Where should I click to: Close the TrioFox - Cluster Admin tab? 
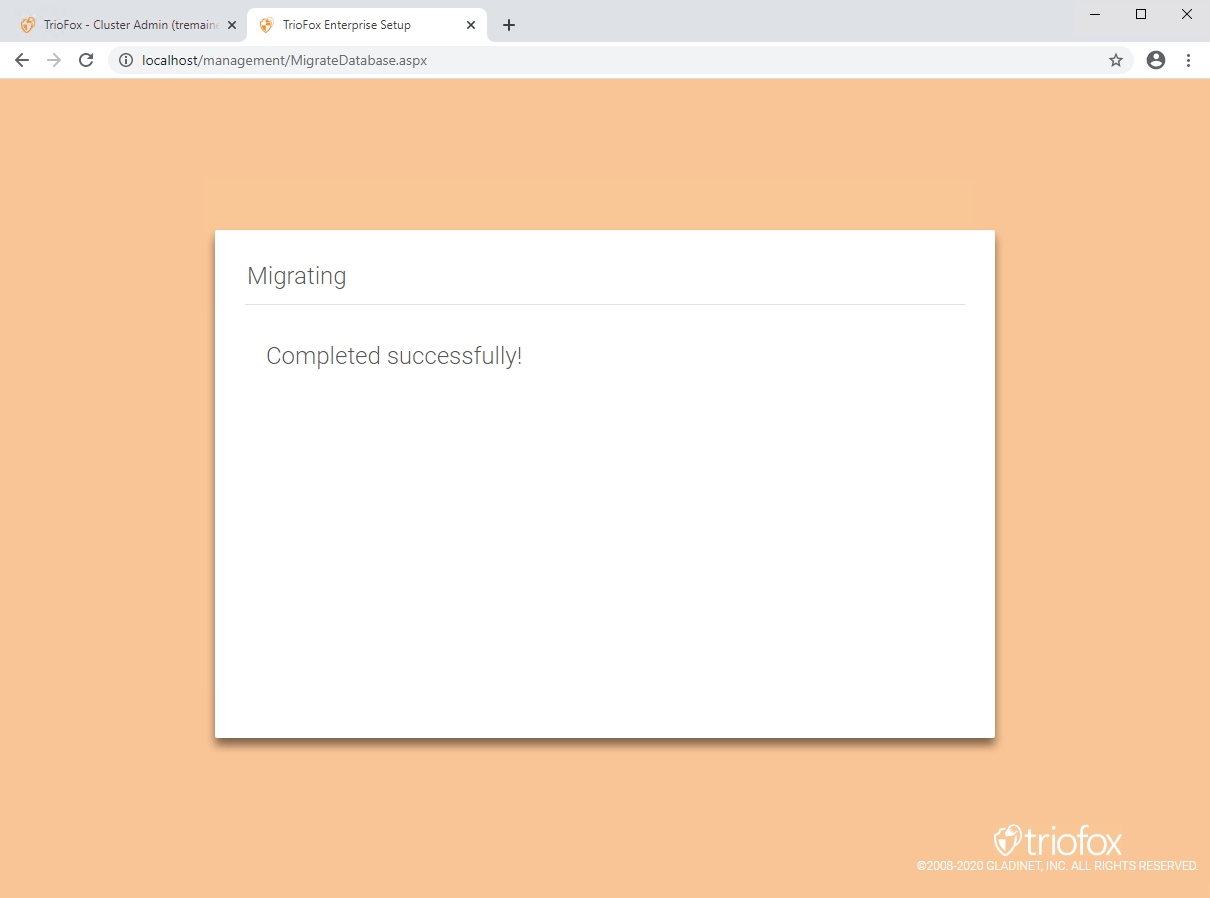tap(232, 25)
